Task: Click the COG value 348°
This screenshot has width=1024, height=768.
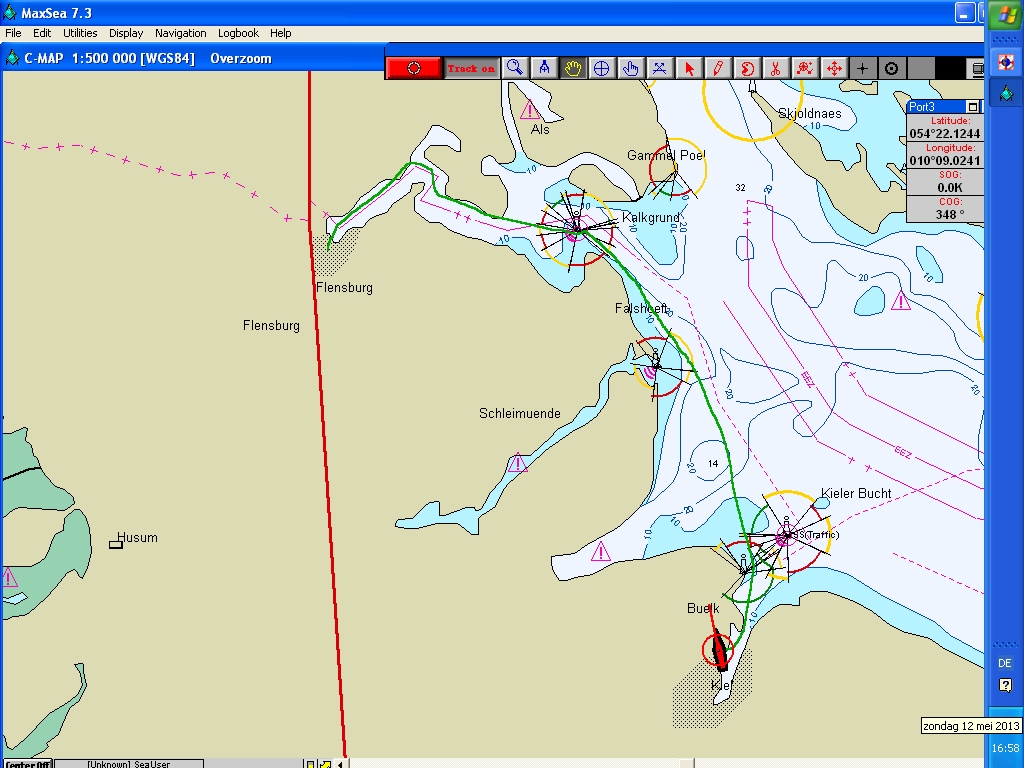Action: click(950, 214)
